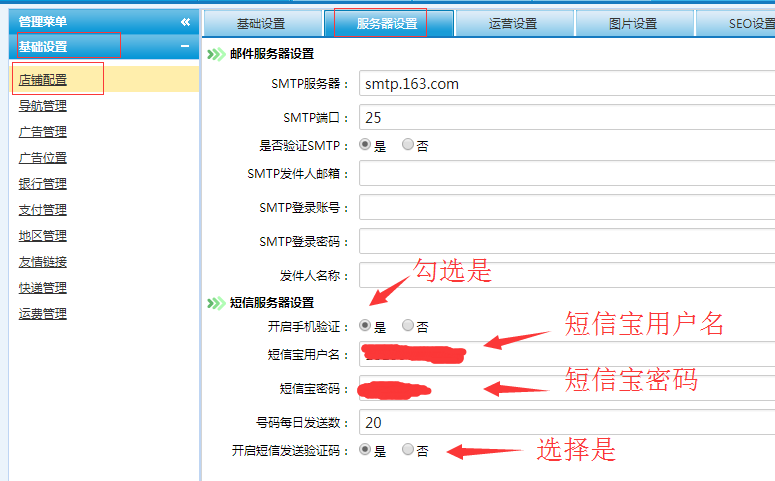
Task: Select 否 for 是否验证SMTP
Action: click(408, 145)
